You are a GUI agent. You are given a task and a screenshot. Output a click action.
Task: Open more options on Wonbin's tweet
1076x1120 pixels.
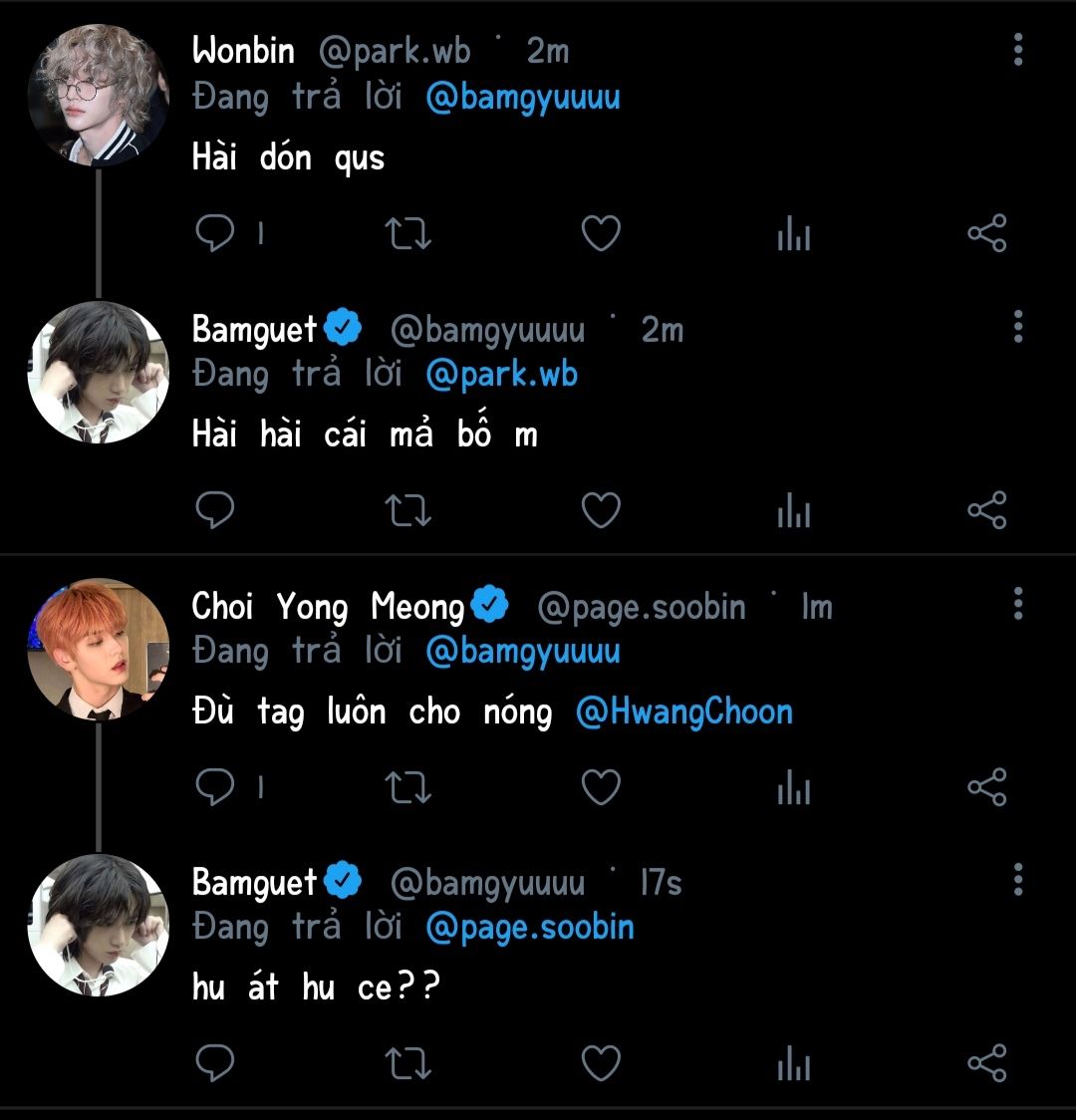click(x=1017, y=50)
